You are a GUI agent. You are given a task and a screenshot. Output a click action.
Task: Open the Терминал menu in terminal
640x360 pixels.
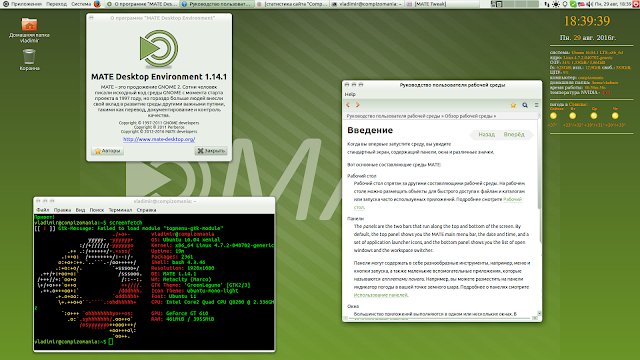pyautogui.click(x=120, y=210)
